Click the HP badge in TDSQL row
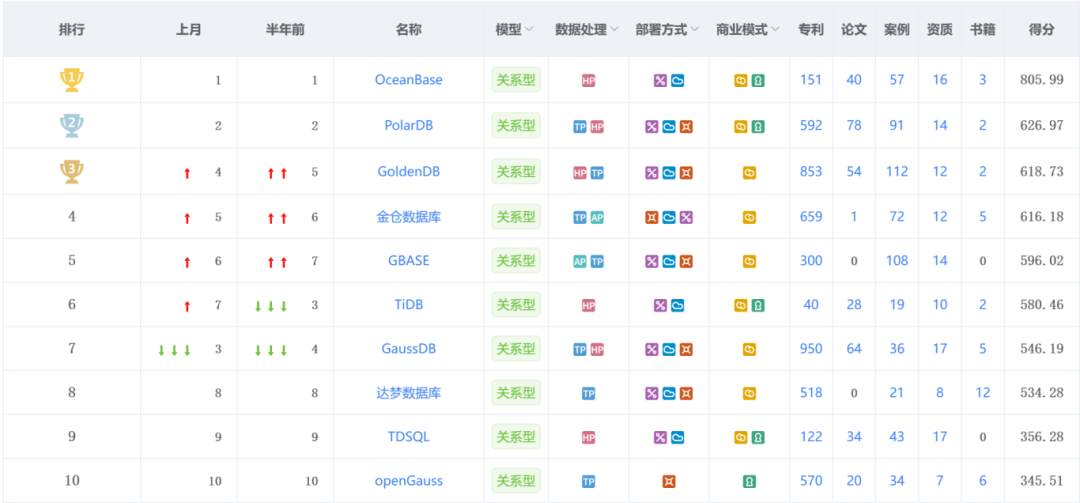Viewport: 1080px width, 503px height. point(588,438)
